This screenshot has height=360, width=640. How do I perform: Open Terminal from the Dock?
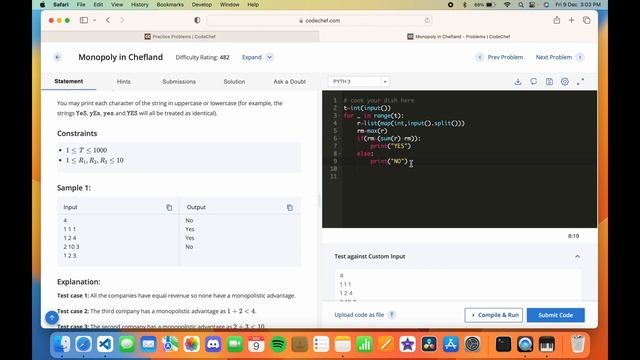tap(503, 344)
